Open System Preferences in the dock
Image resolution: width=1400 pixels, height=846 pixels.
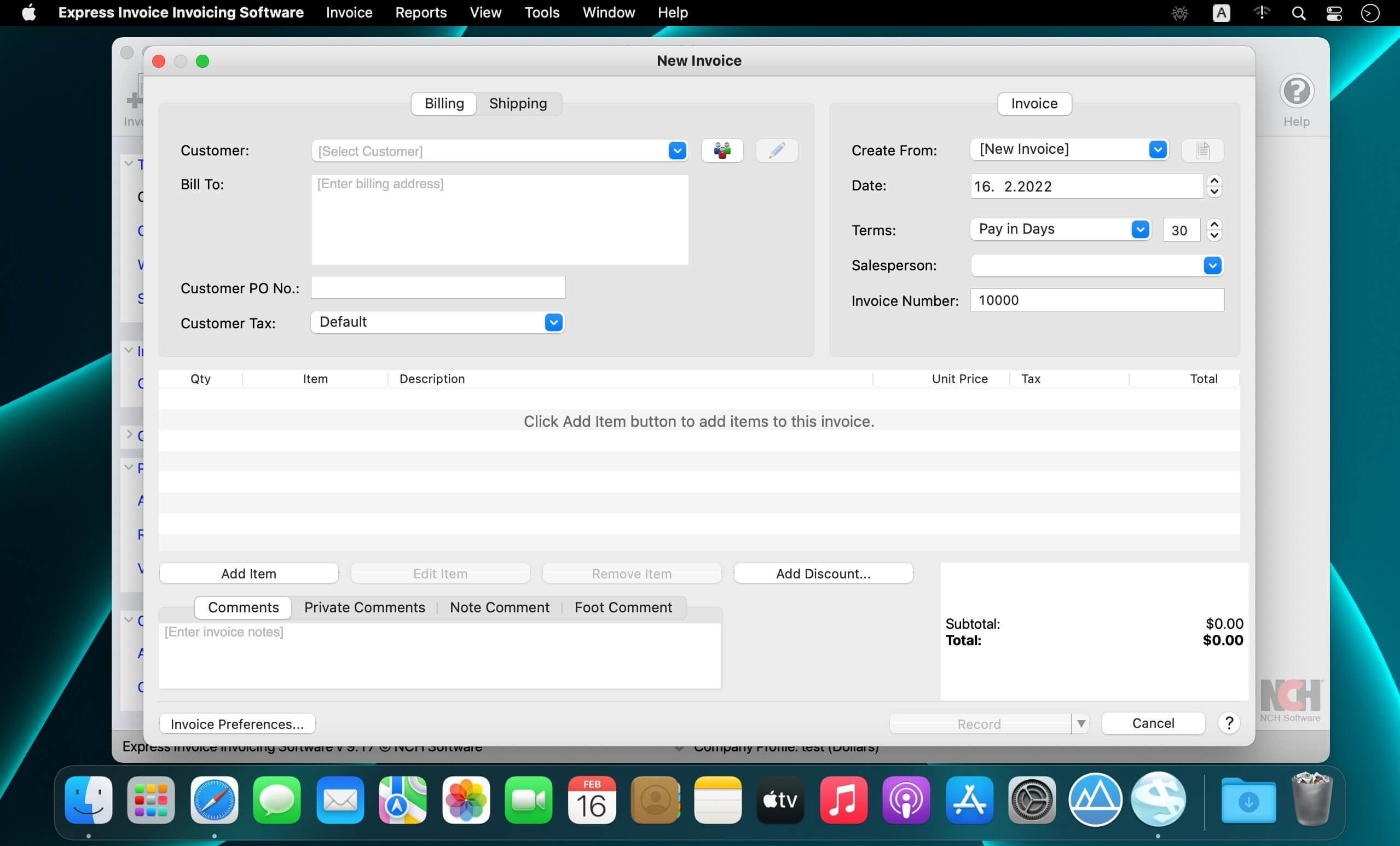1032,800
